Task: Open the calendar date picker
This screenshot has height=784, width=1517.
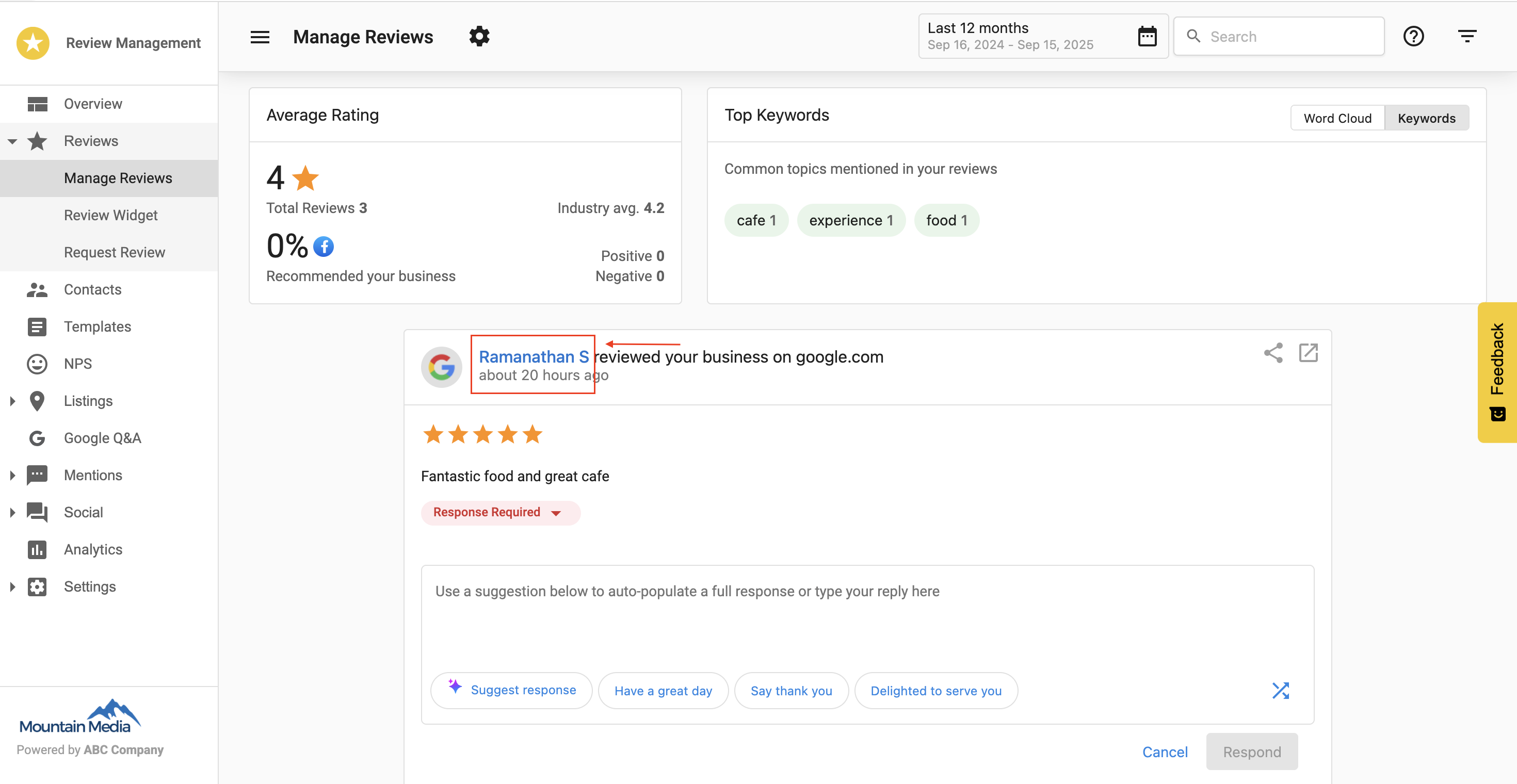Action: click(1147, 36)
